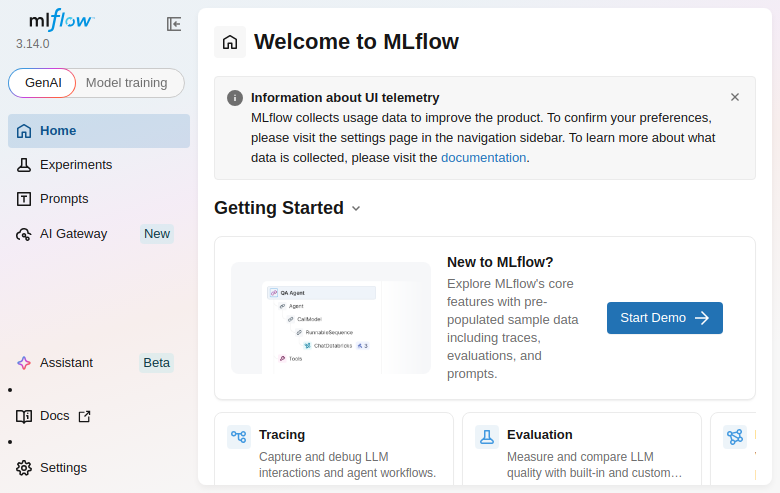Collapse the sidebar with the toggle icon
This screenshot has height=493, width=780.
coord(174,24)
